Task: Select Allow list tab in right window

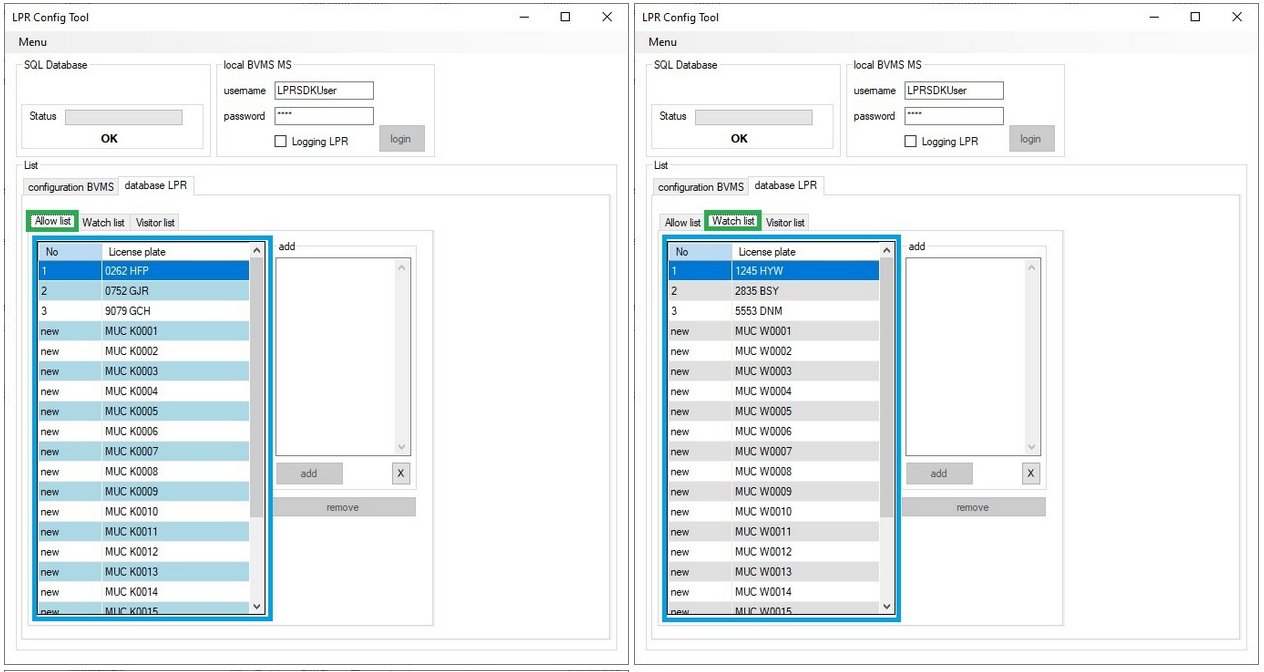Action: [x=683, y=222]
